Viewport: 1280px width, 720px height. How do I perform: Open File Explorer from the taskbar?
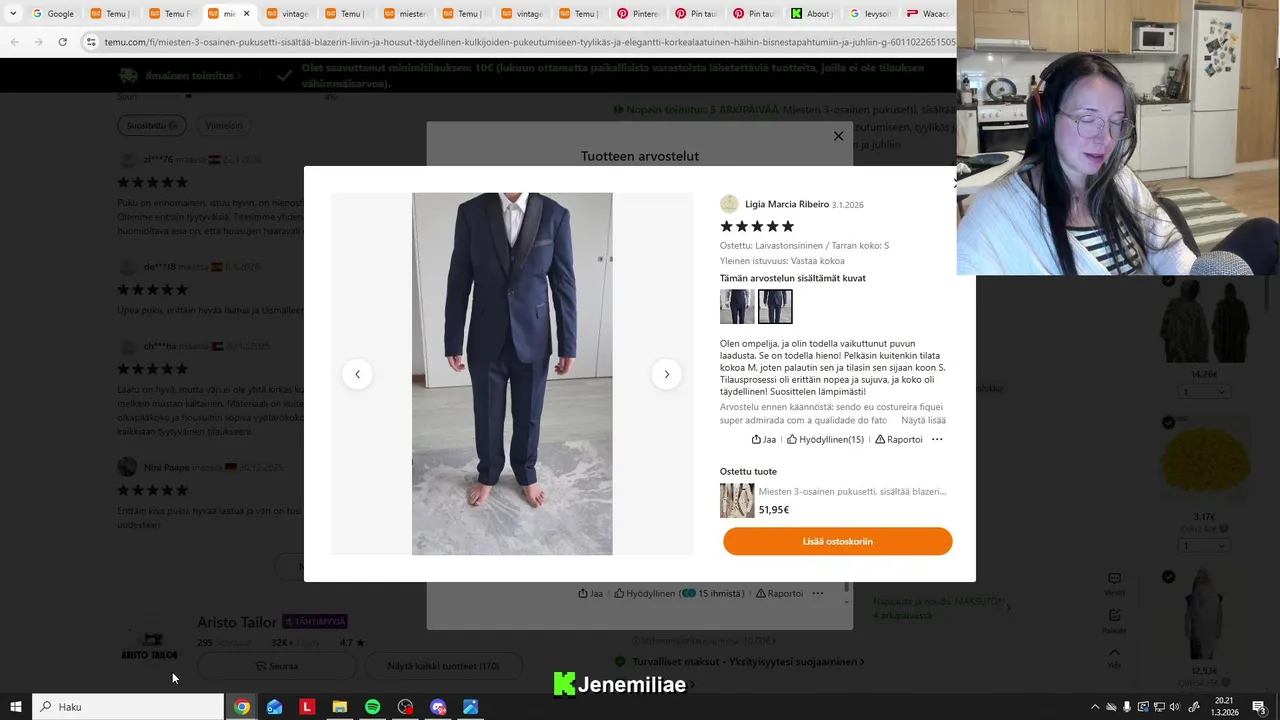point(340,707)
